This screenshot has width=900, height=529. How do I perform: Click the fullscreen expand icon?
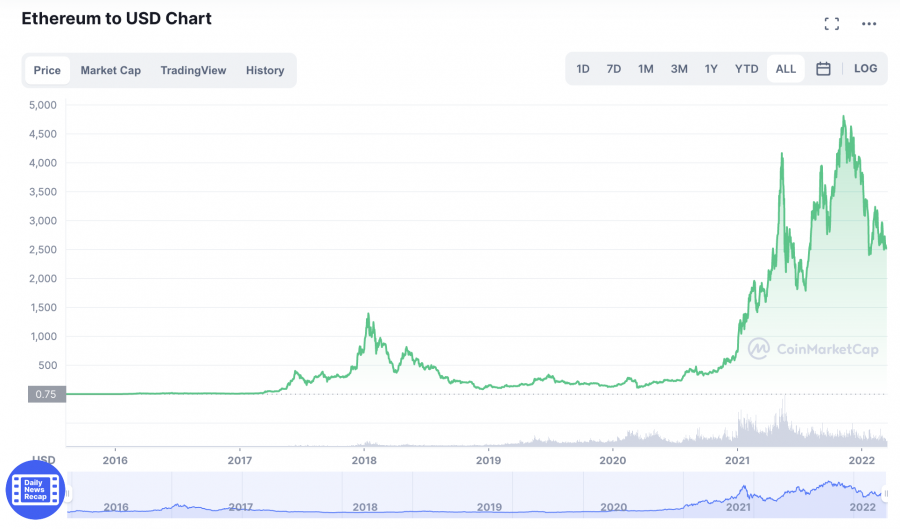click(831, 23)
